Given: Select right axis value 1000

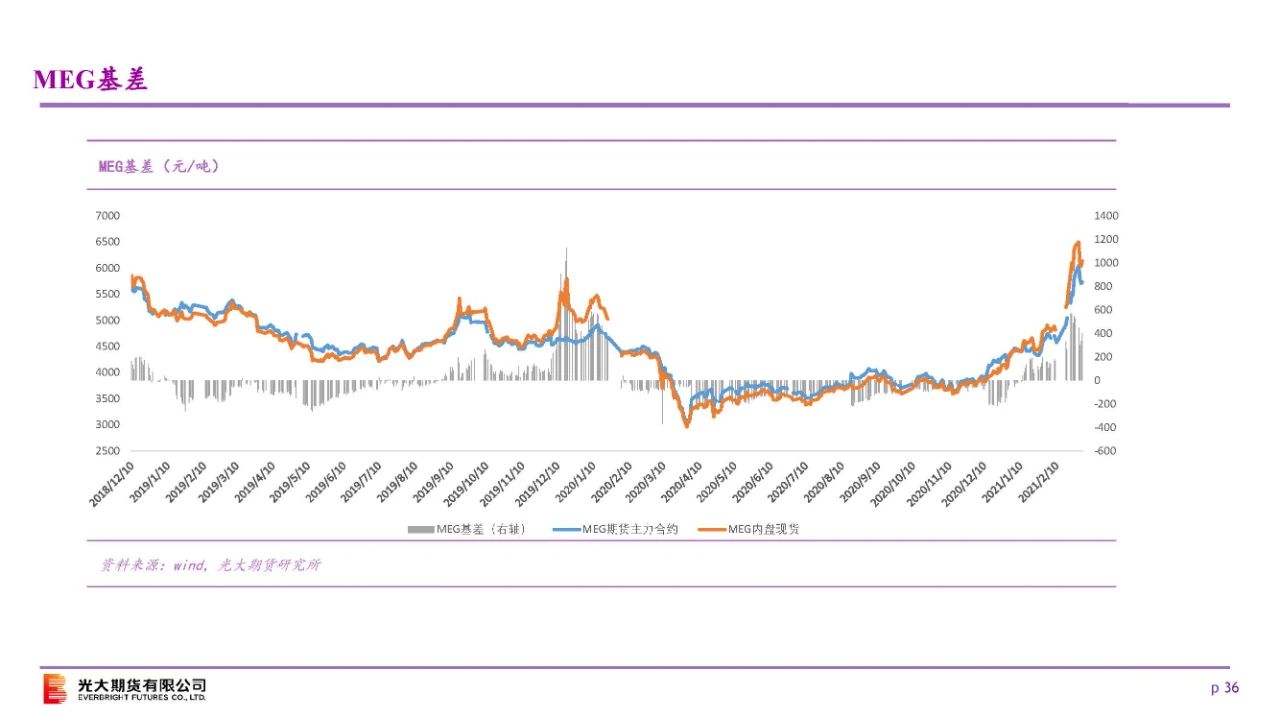Looking at the screenshot, I should [x=1107, y=263].
